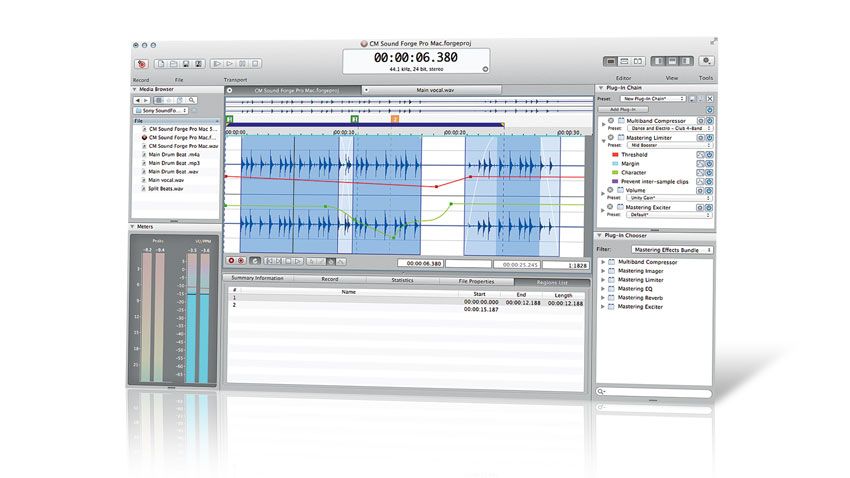Toggle the left panel View icon

tap(659, 61)
